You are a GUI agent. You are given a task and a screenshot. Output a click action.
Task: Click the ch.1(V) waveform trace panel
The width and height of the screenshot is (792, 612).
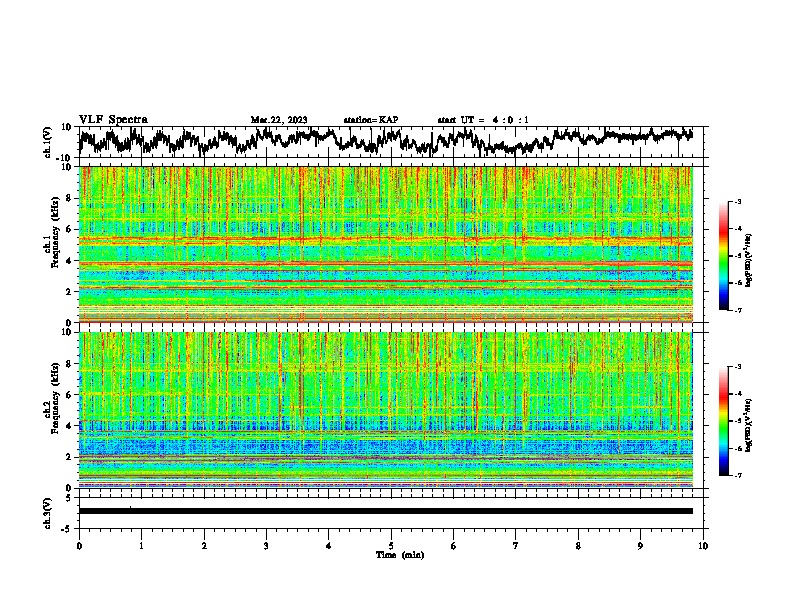(391, 142)
